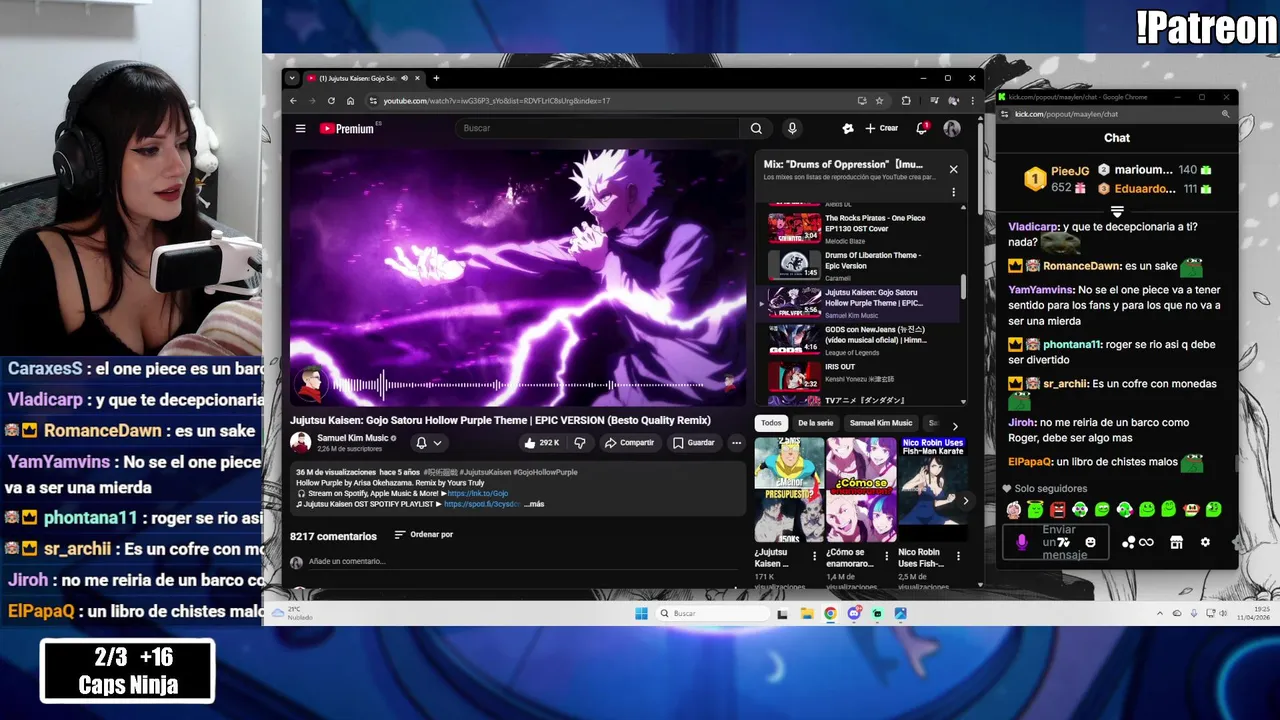Image resolution: width=1280 pixels, height=720 pixels.
Task: Select the Samuel Kim Music filter chip
Action: tap(881, 423)
